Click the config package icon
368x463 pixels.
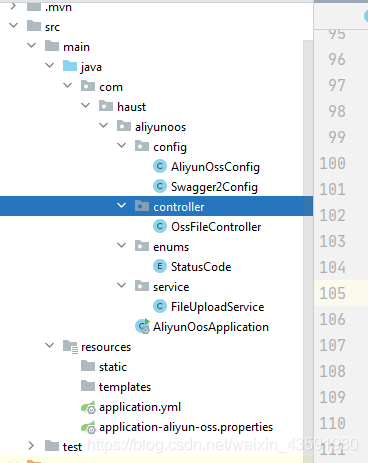142,146
